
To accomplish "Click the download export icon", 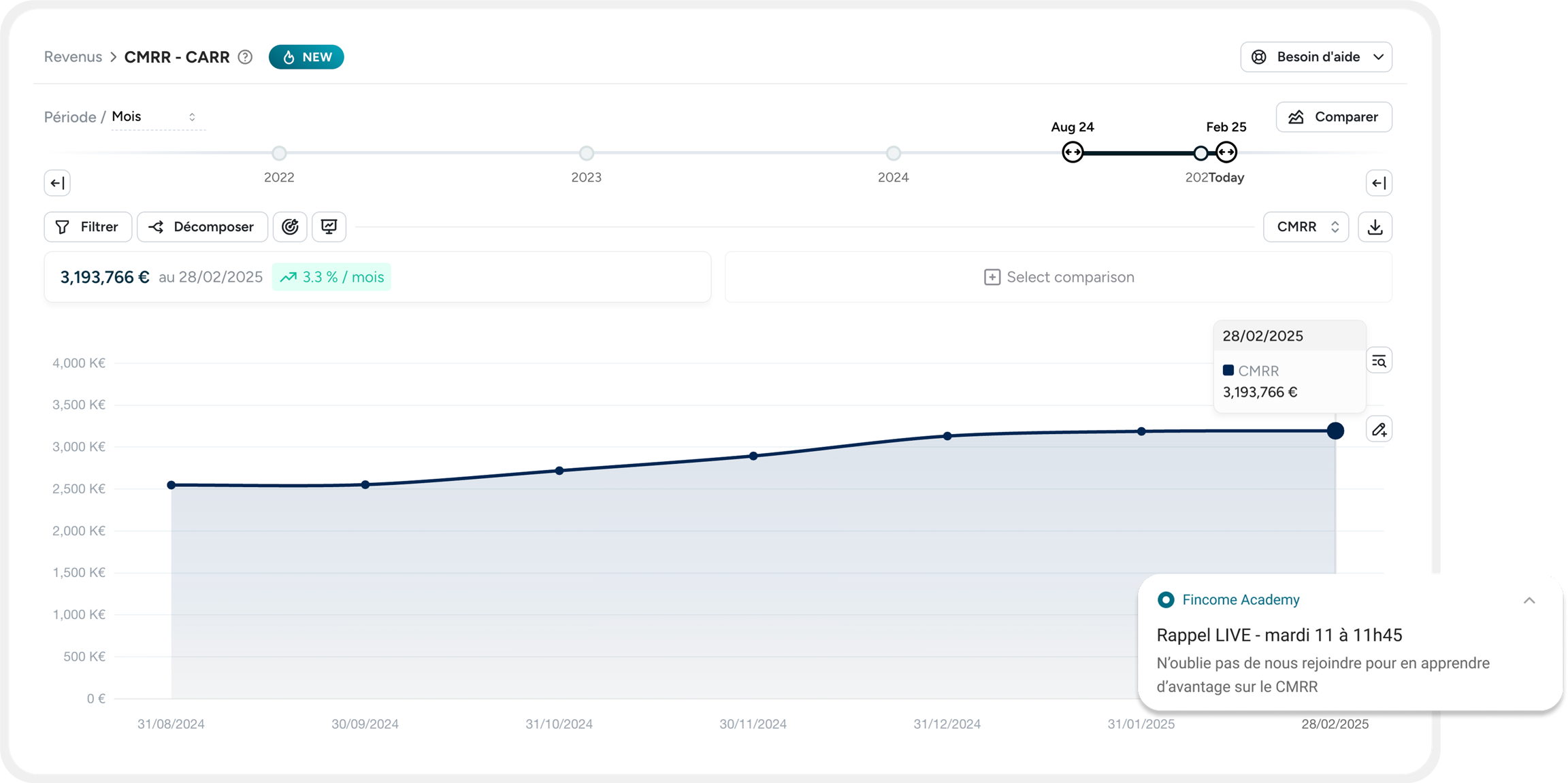I will (1375, 227).
